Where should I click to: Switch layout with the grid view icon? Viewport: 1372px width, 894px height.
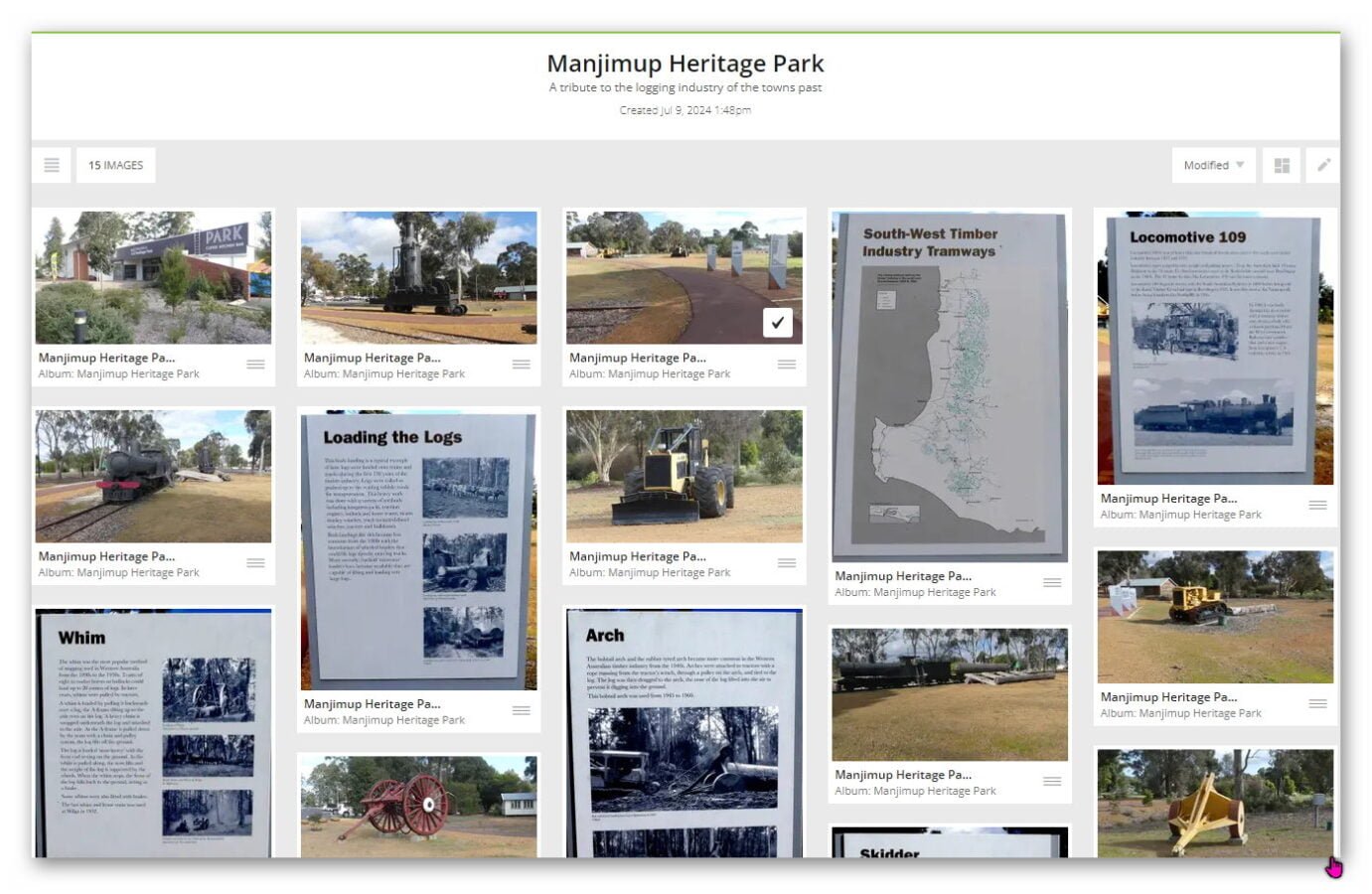(1282, 165)
